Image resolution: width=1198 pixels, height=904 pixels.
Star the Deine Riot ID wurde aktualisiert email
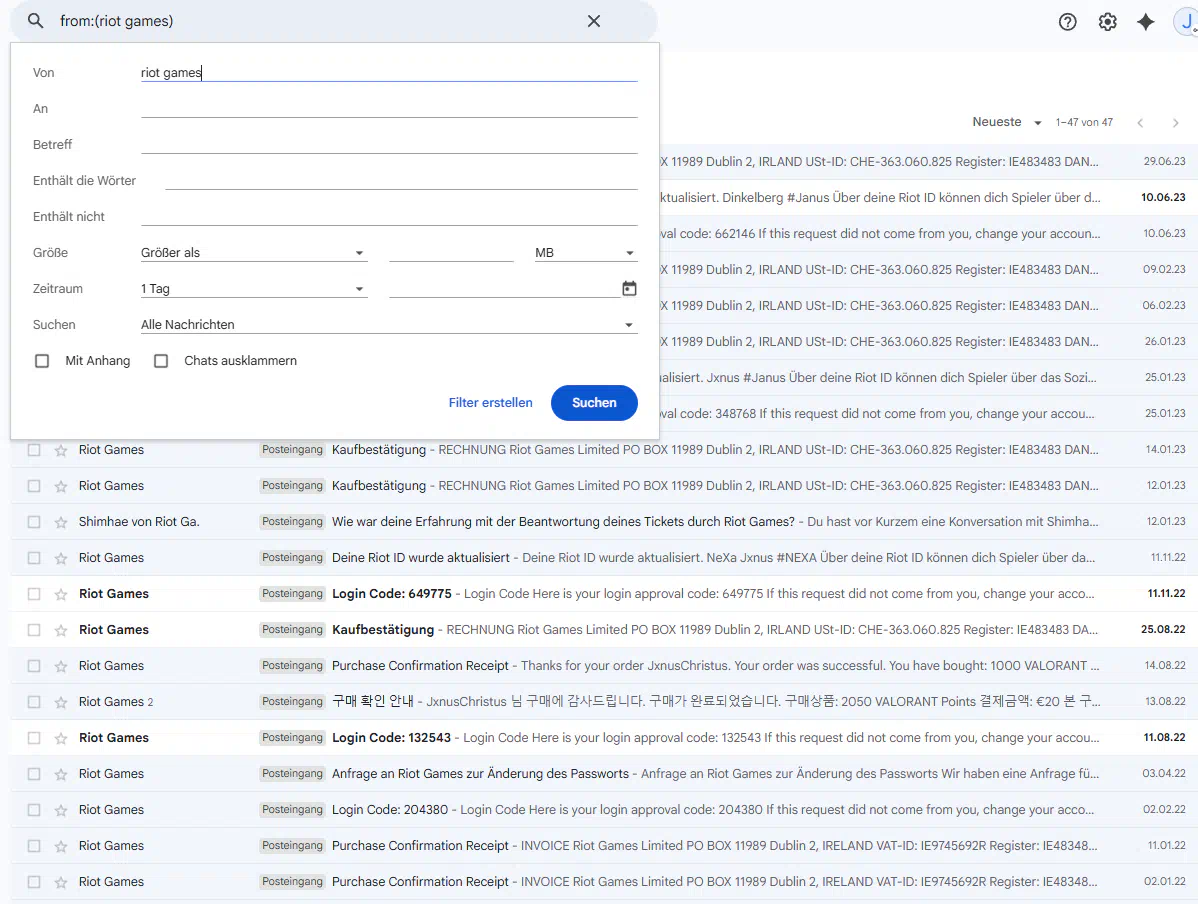[x=61, y=558]
